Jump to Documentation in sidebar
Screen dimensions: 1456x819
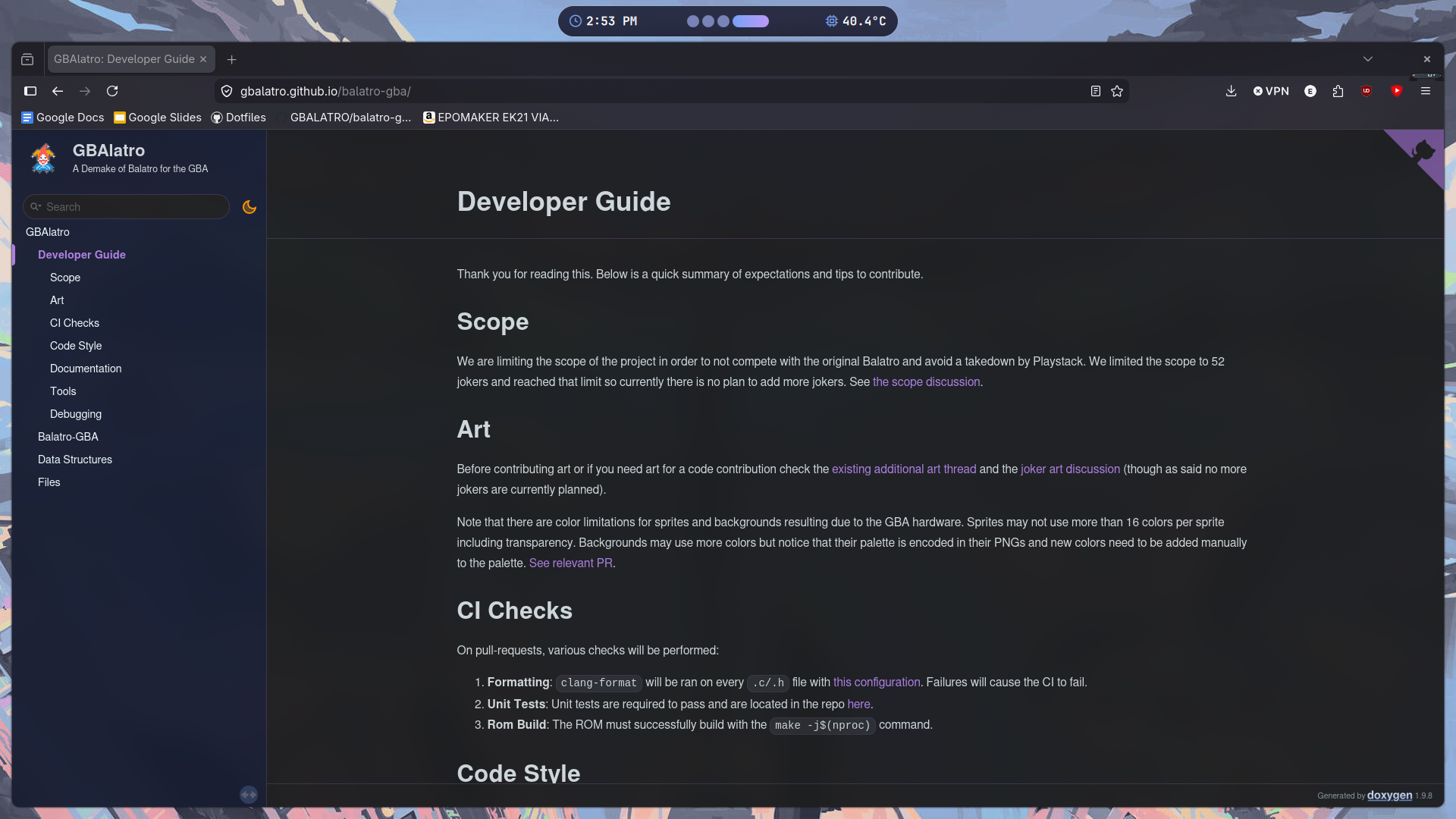(x=86, y=369)
